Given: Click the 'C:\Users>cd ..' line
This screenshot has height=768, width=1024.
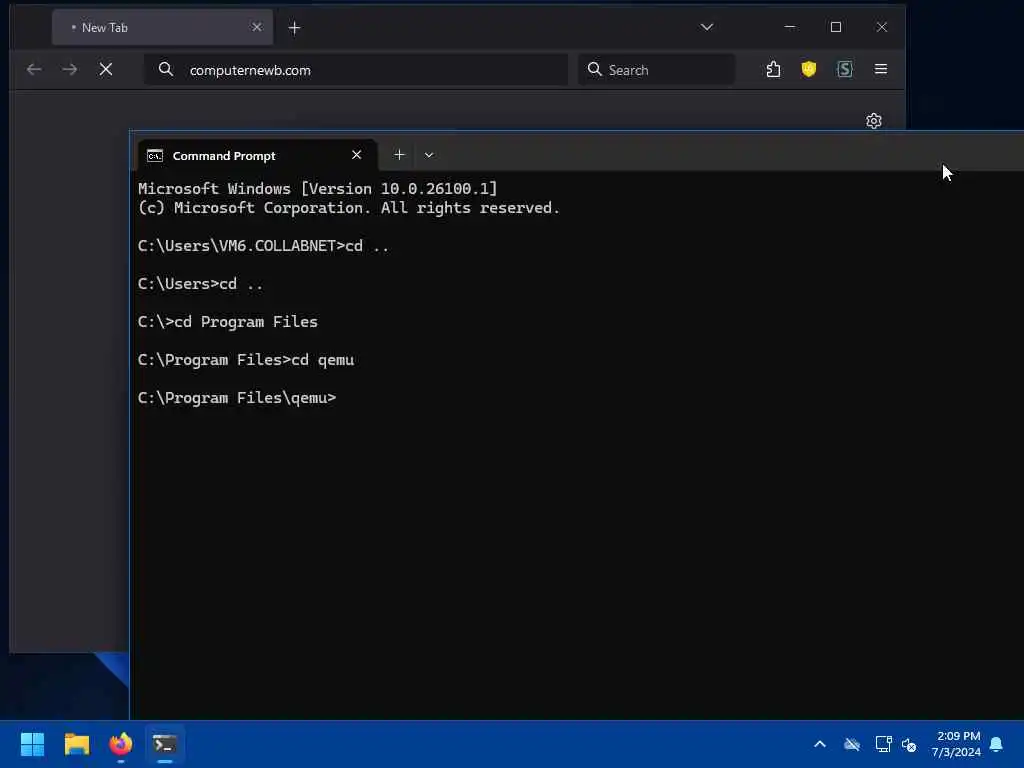Looking at the screenshot, I should coord(200,284).
